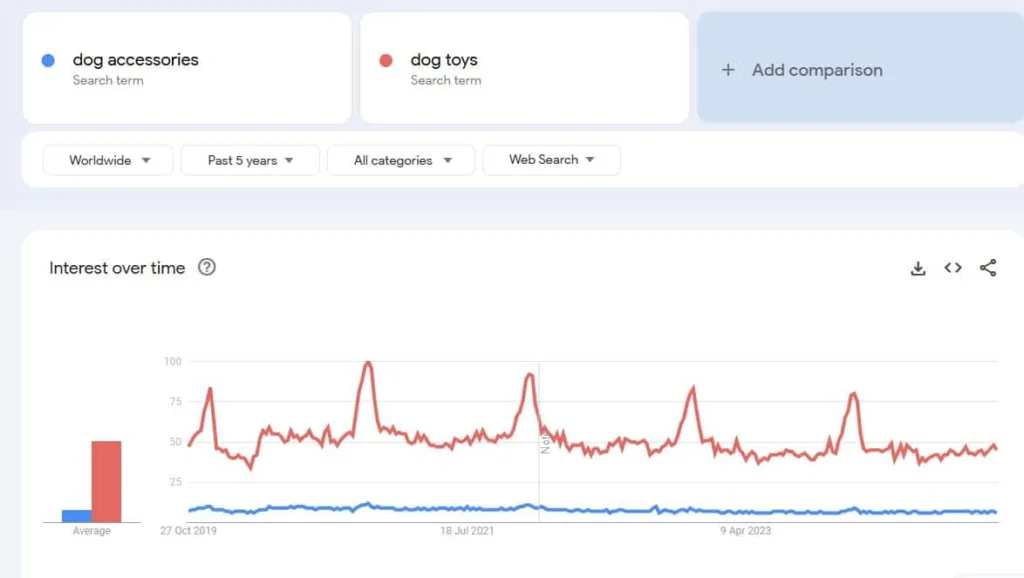The height and width of the screenshot is (578, 1024).
Task: Click the plus icon for adding a comparison
Action: click(x=728, y=70)
